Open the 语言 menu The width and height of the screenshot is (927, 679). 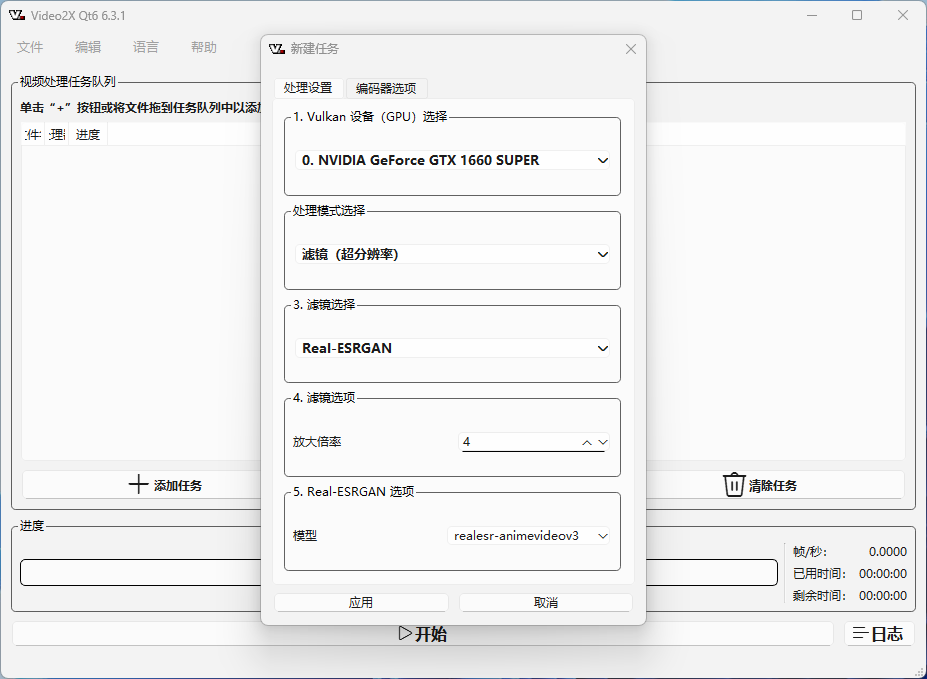coord(145,47)
